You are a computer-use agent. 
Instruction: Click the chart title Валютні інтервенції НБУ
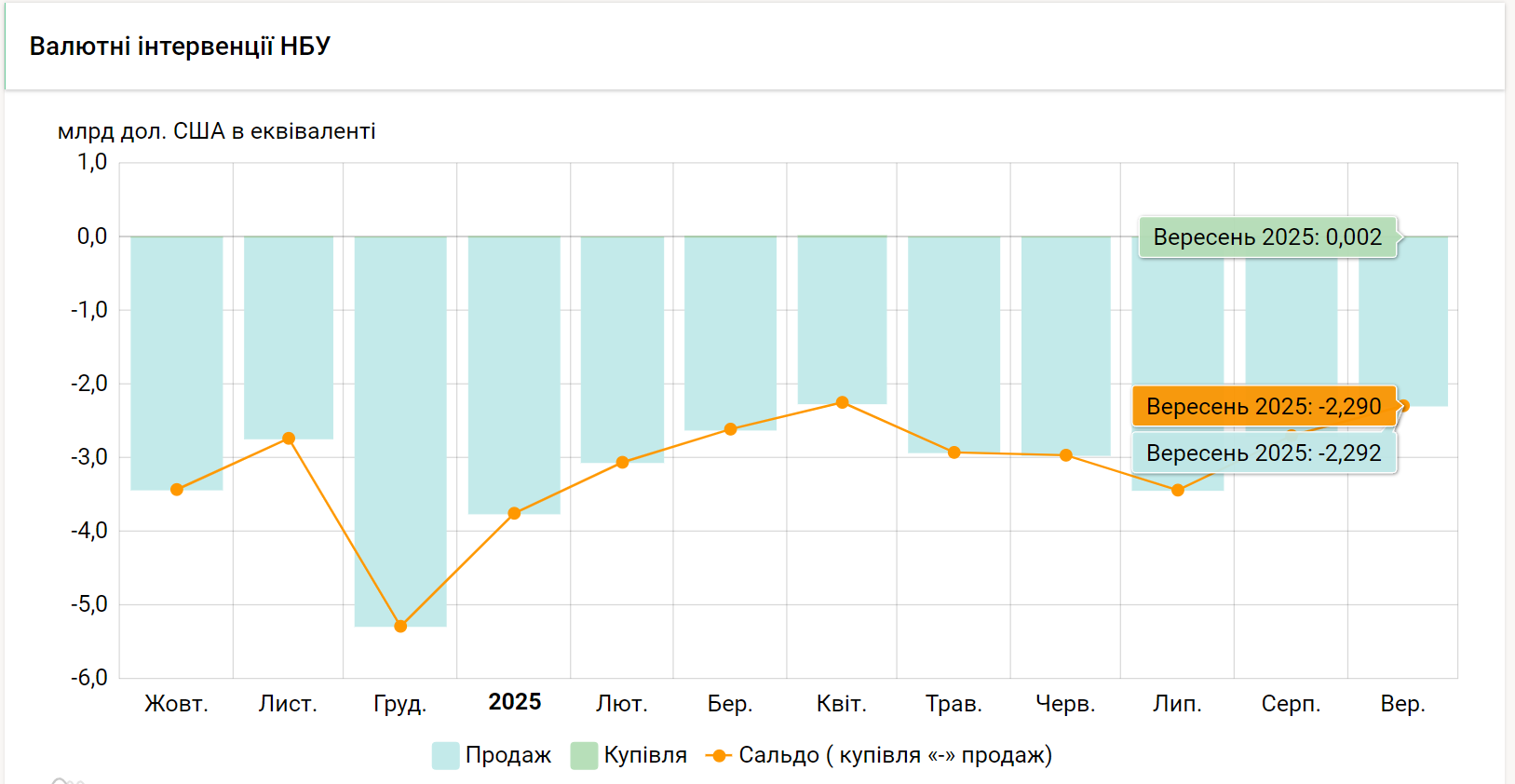coord(180,47)
